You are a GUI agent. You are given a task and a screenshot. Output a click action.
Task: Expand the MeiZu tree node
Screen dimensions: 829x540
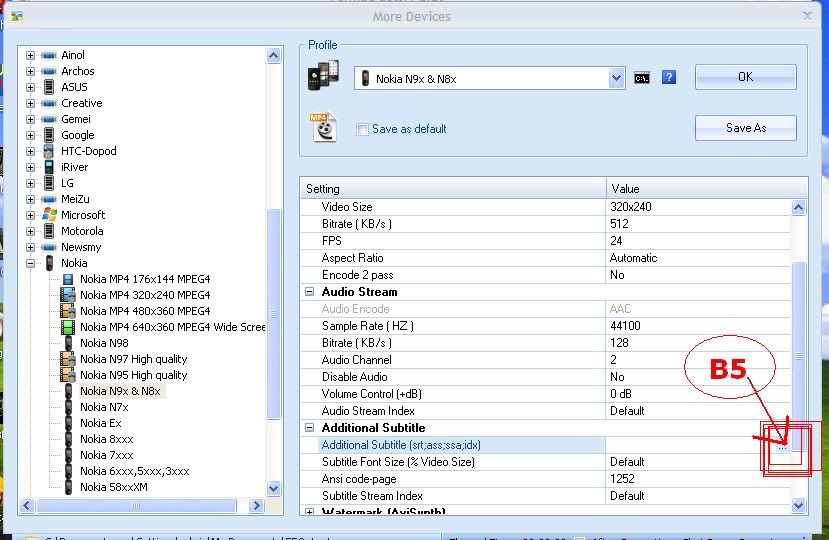(30, 199)
